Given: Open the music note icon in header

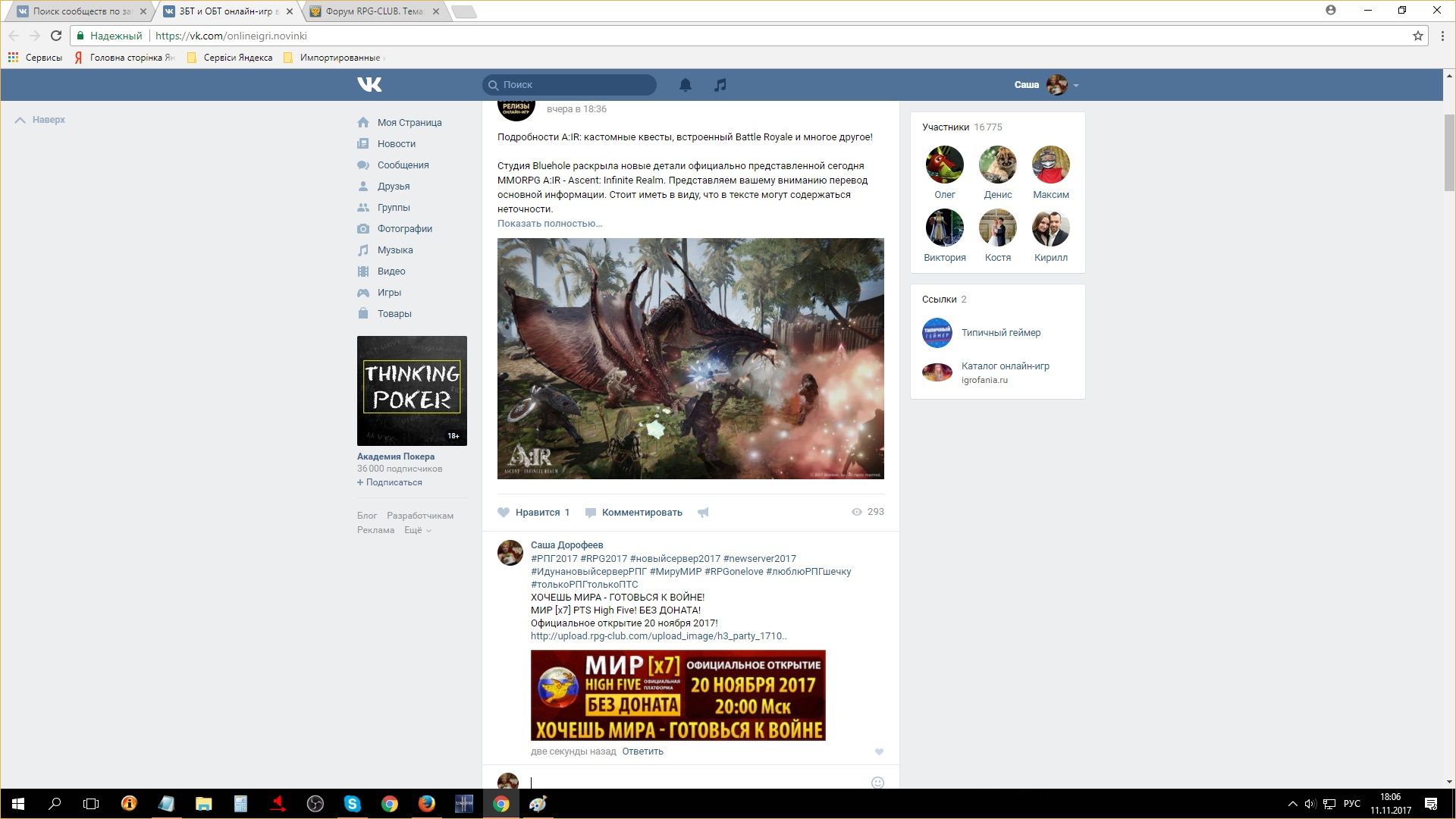Looking at the screenshot, I should click(720, 85).
